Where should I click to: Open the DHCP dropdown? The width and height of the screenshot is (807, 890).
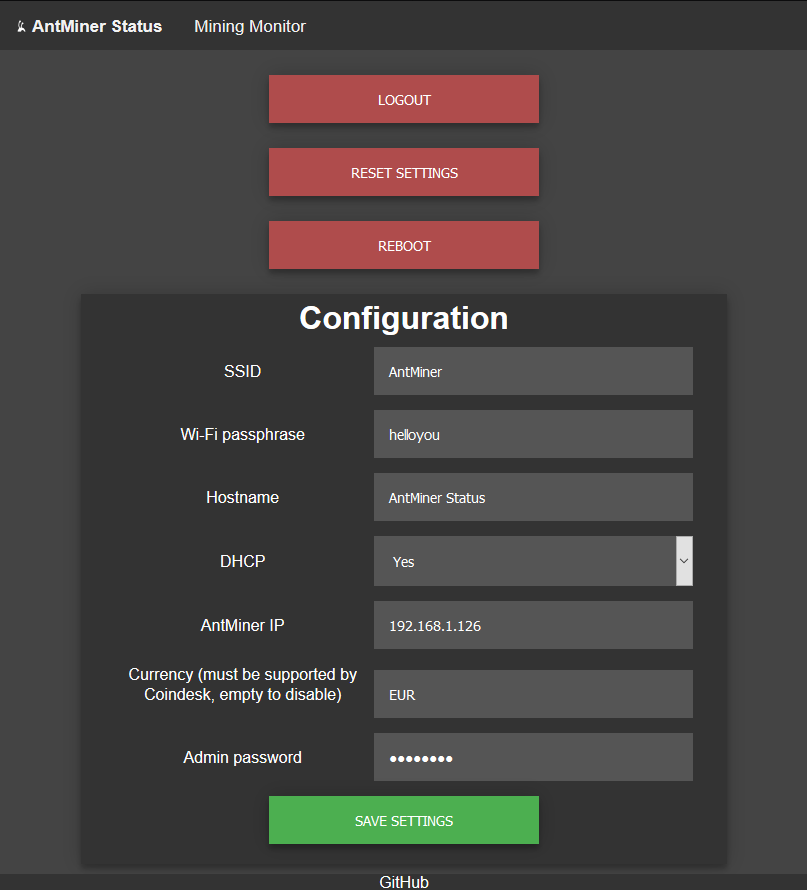(533, 561)
